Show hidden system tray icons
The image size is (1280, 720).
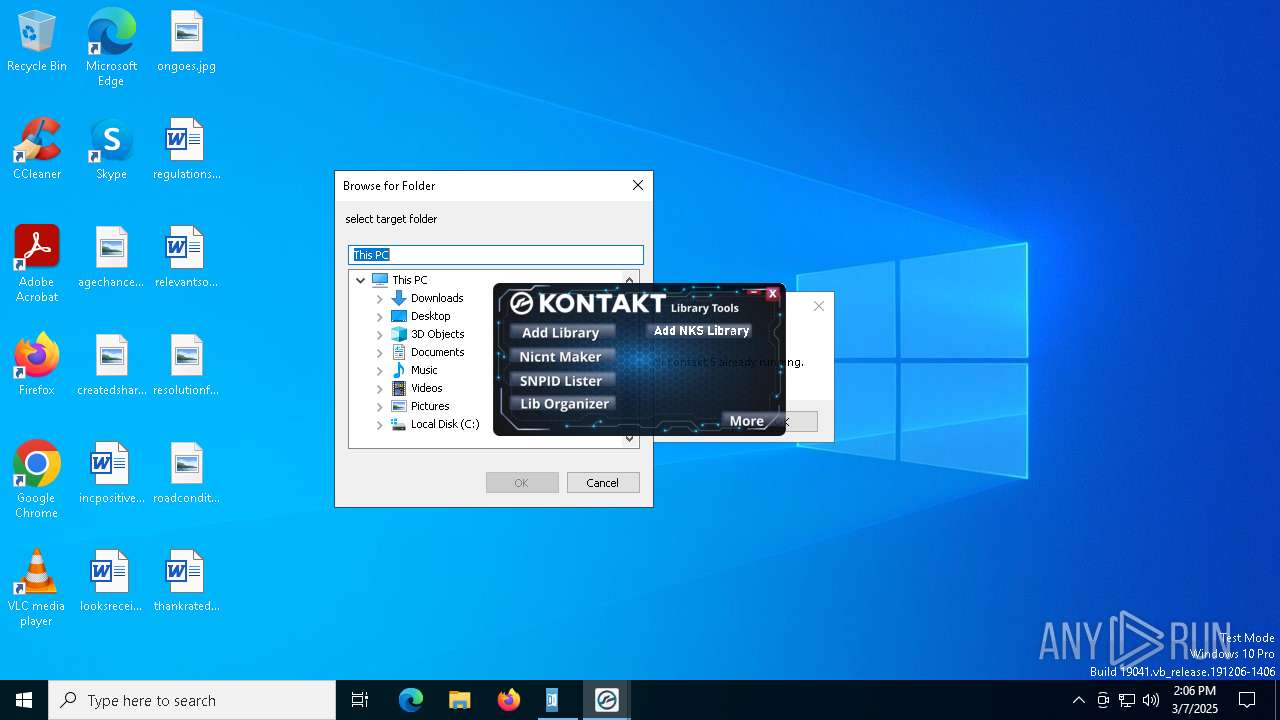pos(1078,700)
